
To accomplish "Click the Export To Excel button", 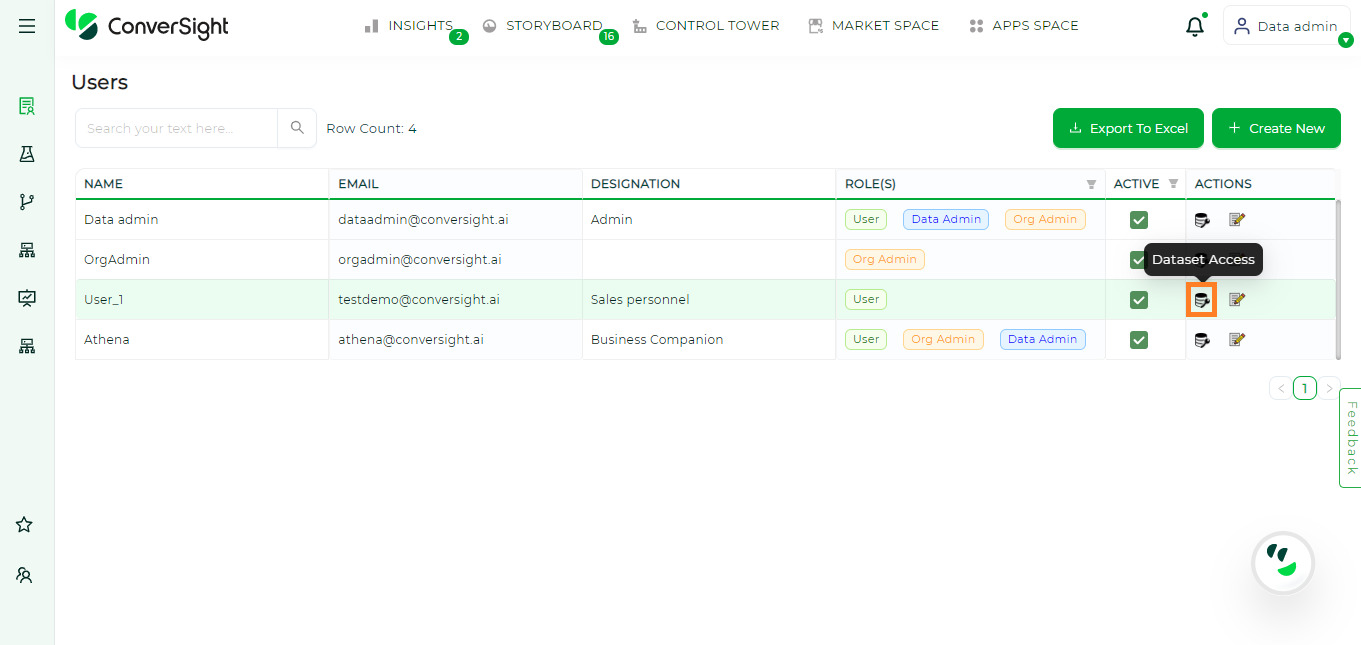I will tap(1128, 128).
